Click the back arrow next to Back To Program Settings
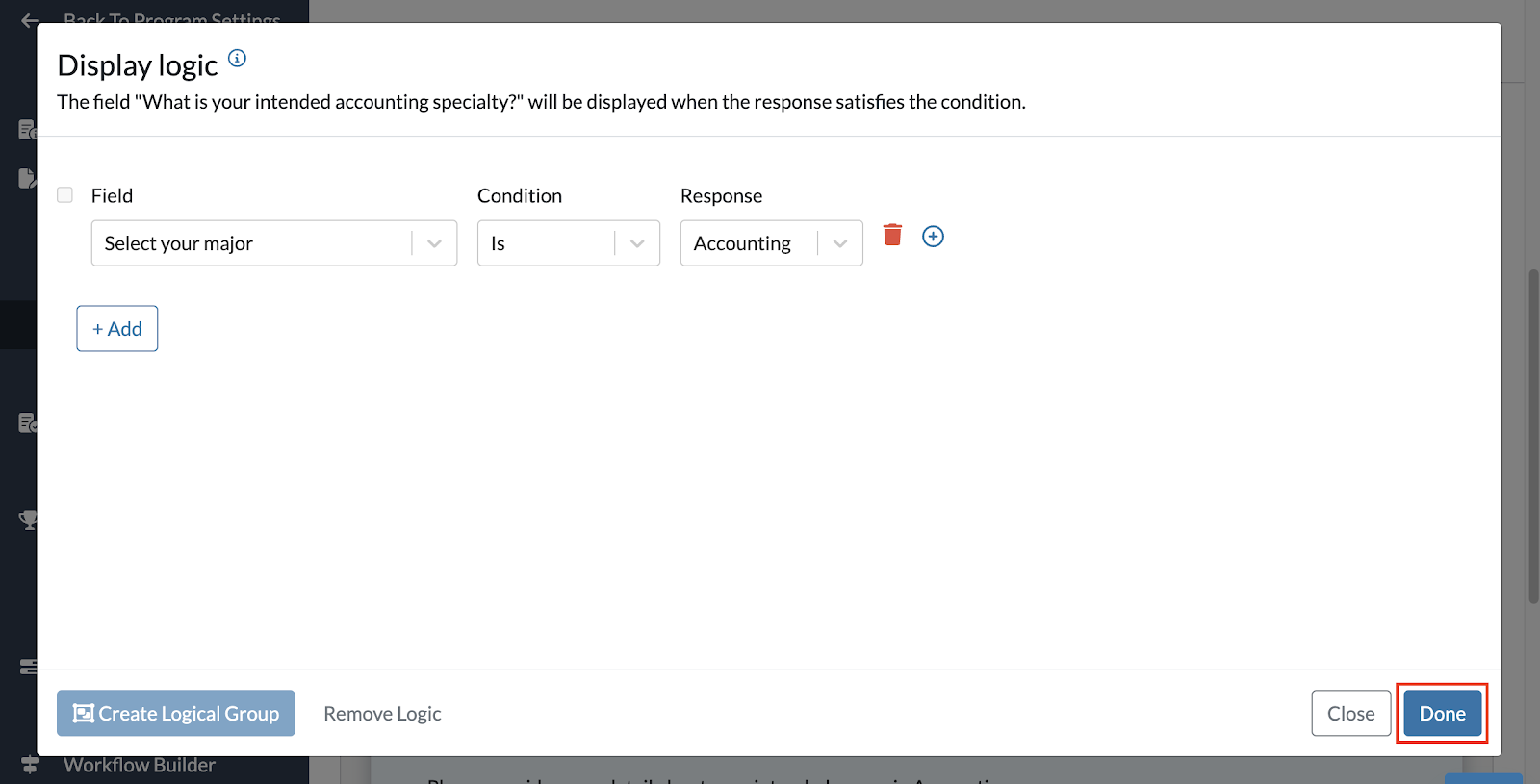Screen dimensions: 1540x784 (28, 20)
